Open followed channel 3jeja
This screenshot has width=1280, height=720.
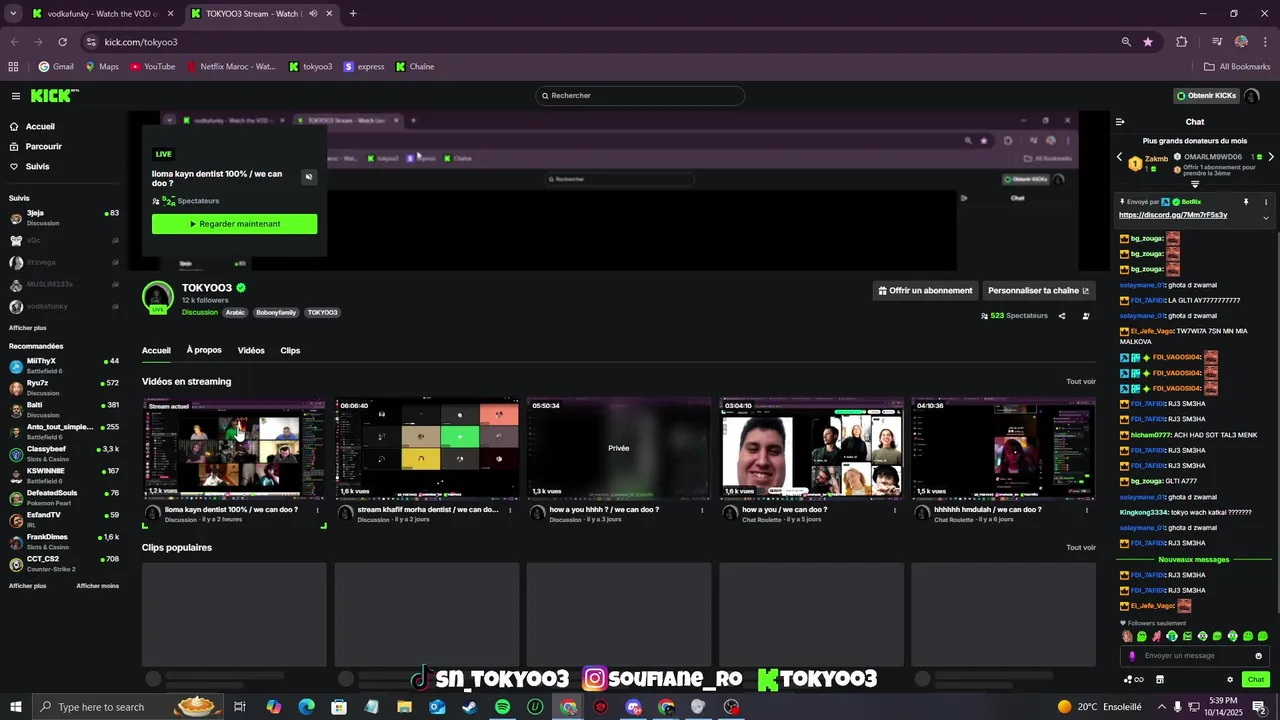[64, 217]
